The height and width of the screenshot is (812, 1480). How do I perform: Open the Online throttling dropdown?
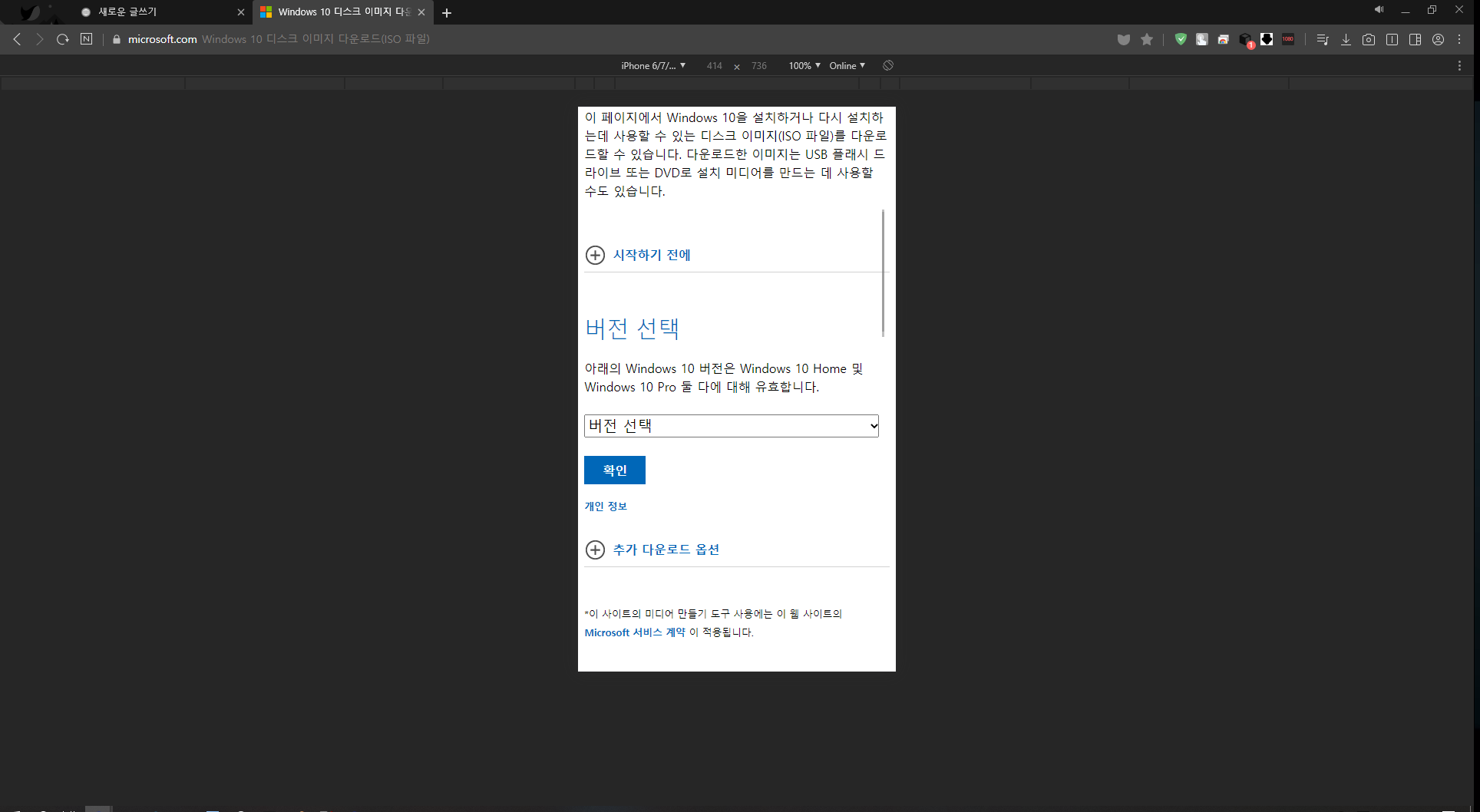847,66
